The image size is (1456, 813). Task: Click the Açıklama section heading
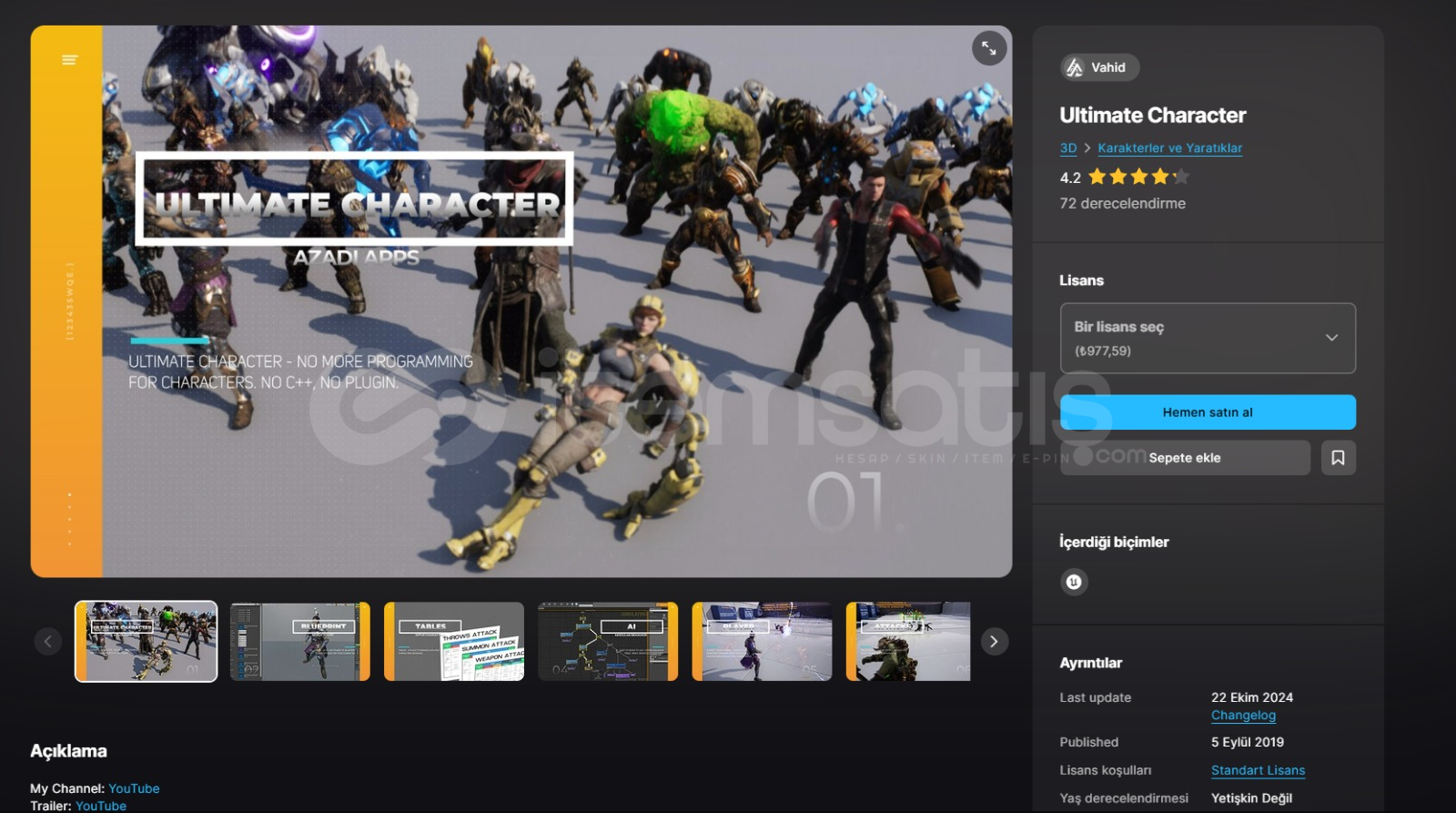click(x=68, y=751)
